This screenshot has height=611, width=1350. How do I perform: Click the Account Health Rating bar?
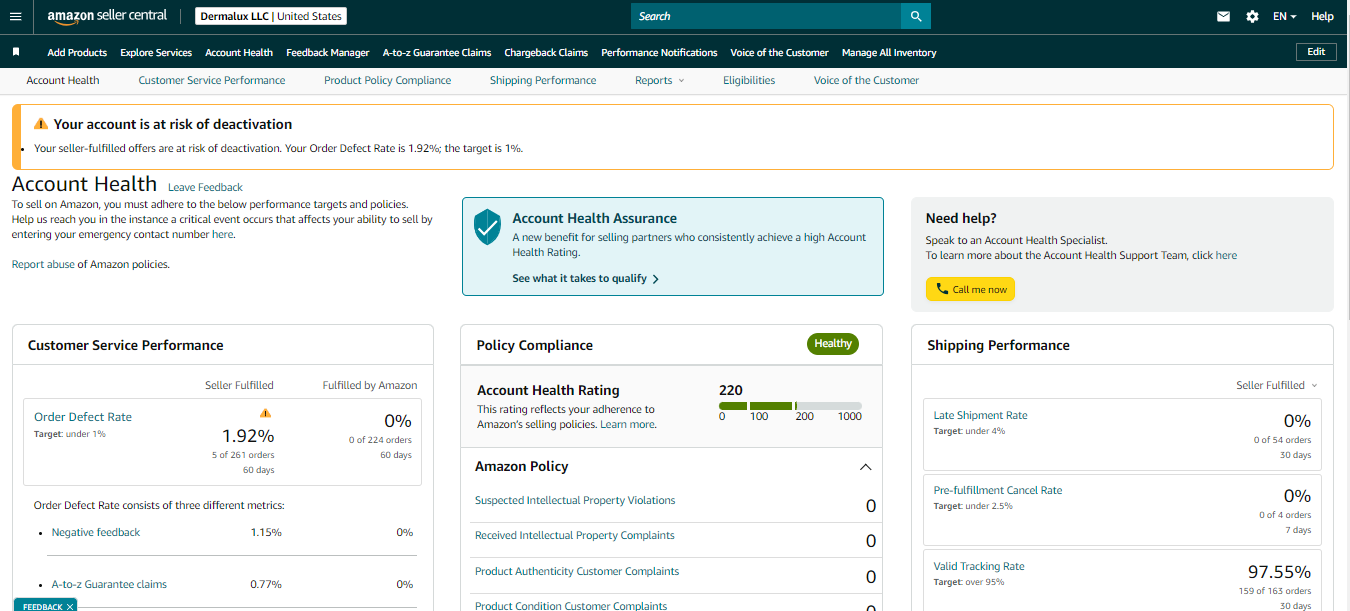790,406
